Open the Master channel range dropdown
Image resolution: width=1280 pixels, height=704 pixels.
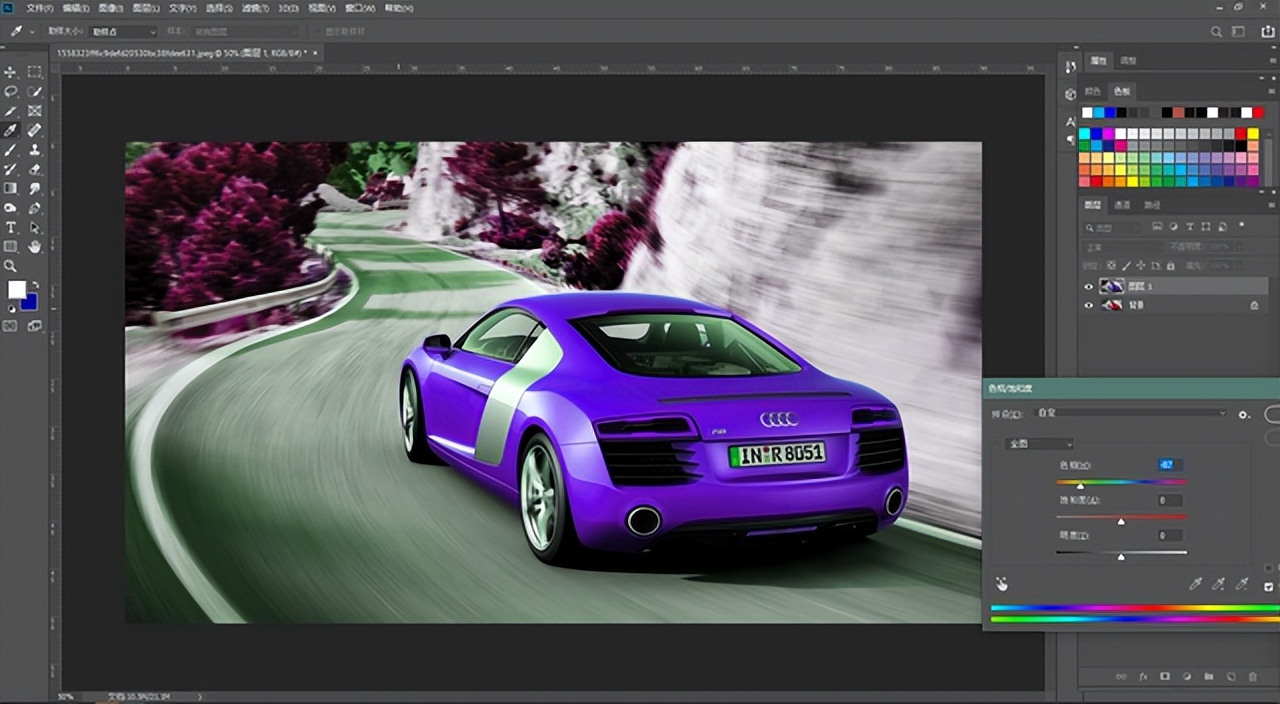[1039, 444]
